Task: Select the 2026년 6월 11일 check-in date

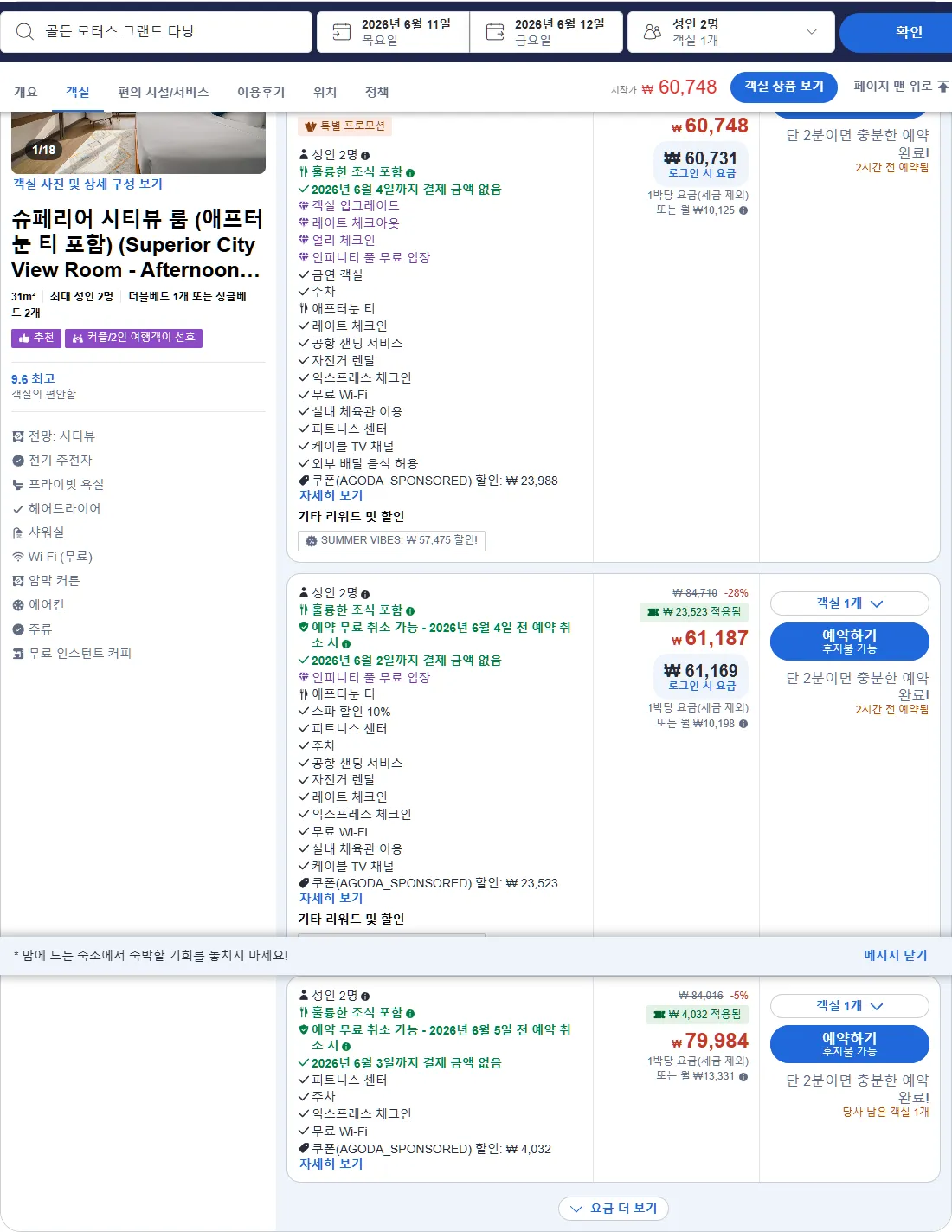Action: [x=393, y=32]
